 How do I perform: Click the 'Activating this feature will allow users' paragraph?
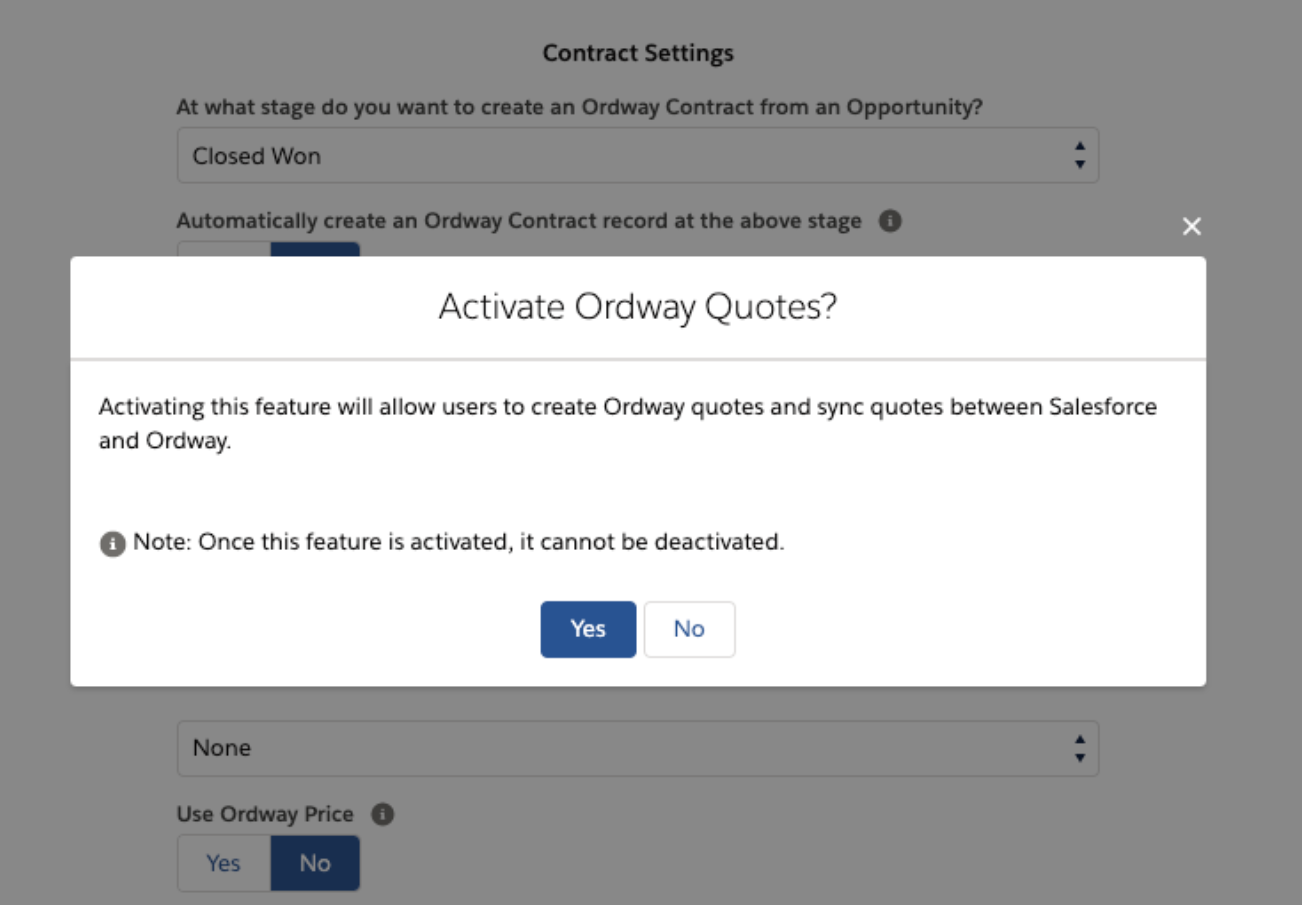click(628, 424)
